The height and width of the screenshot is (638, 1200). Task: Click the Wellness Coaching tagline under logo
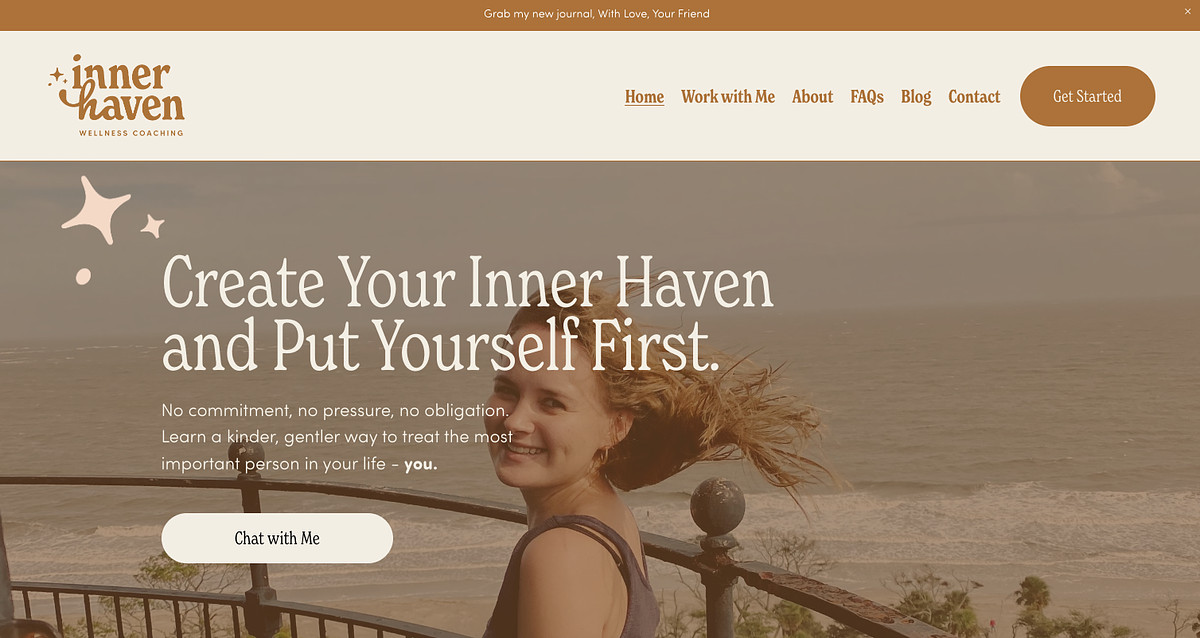click(131, 132)
